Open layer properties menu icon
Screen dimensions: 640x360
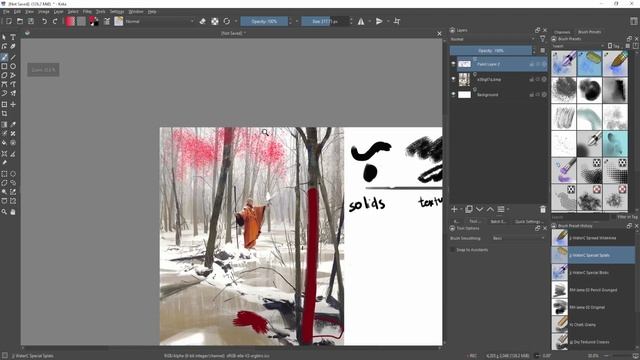pos(501,209)
